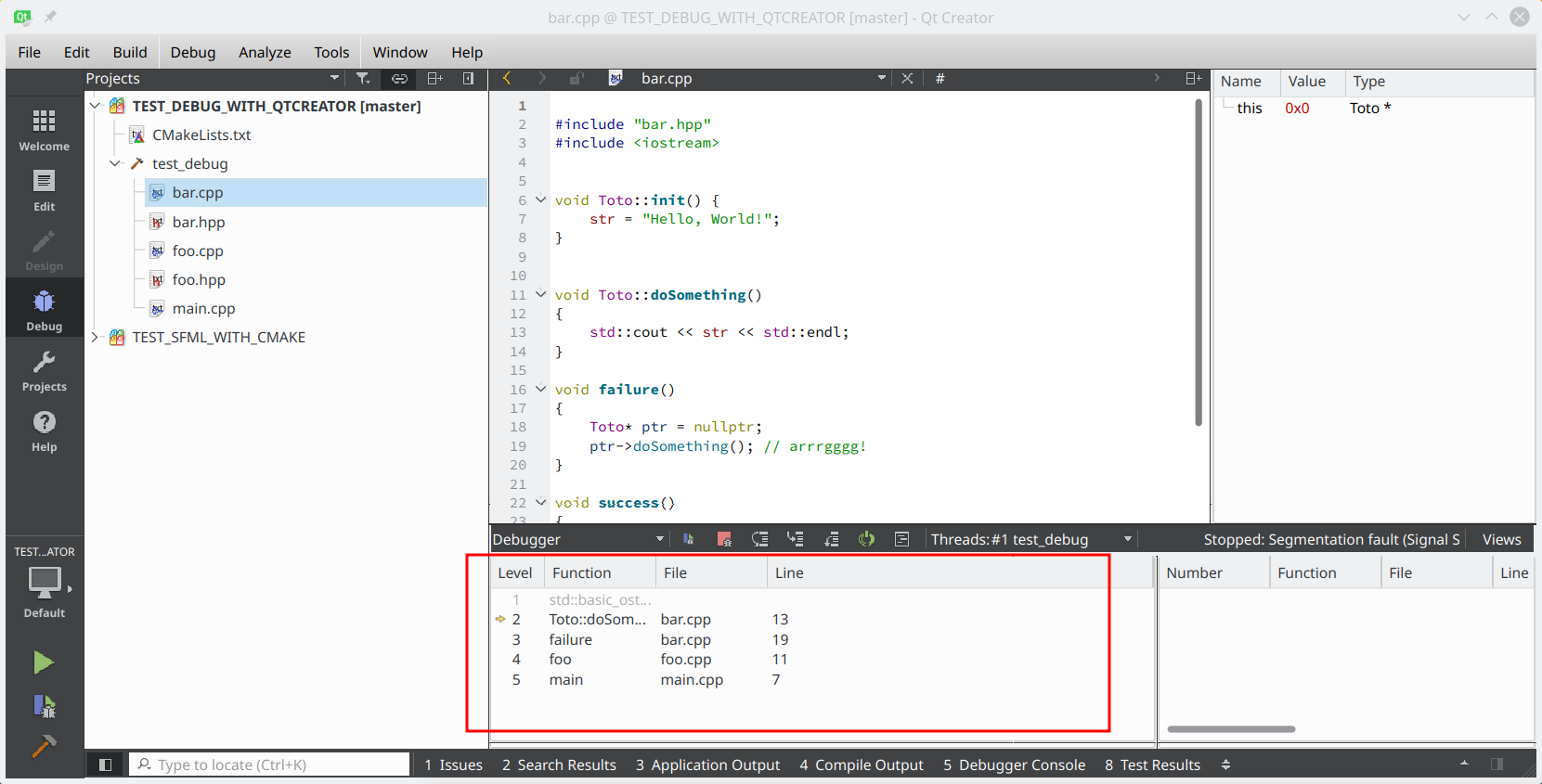Screen dimensions: 1542x784
Task: Open the kit selector Default target
Action: (x=44, y=591)
